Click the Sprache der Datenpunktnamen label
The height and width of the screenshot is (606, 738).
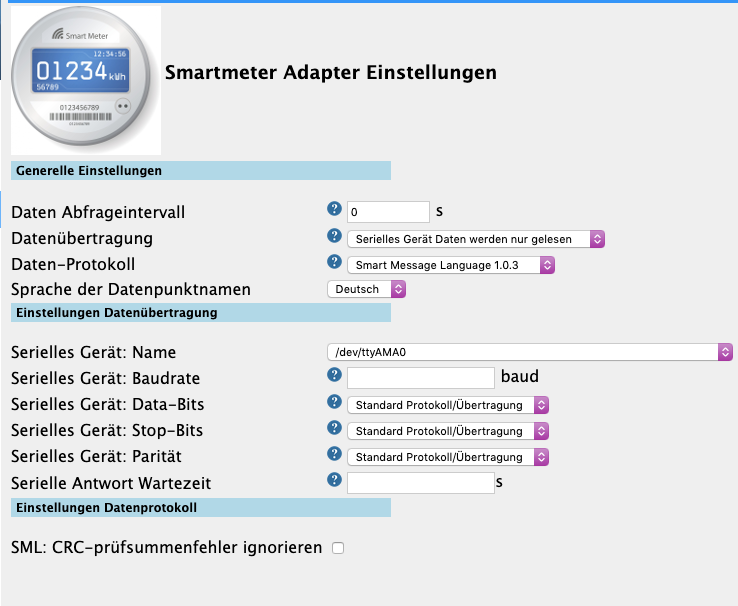point(131,289)
